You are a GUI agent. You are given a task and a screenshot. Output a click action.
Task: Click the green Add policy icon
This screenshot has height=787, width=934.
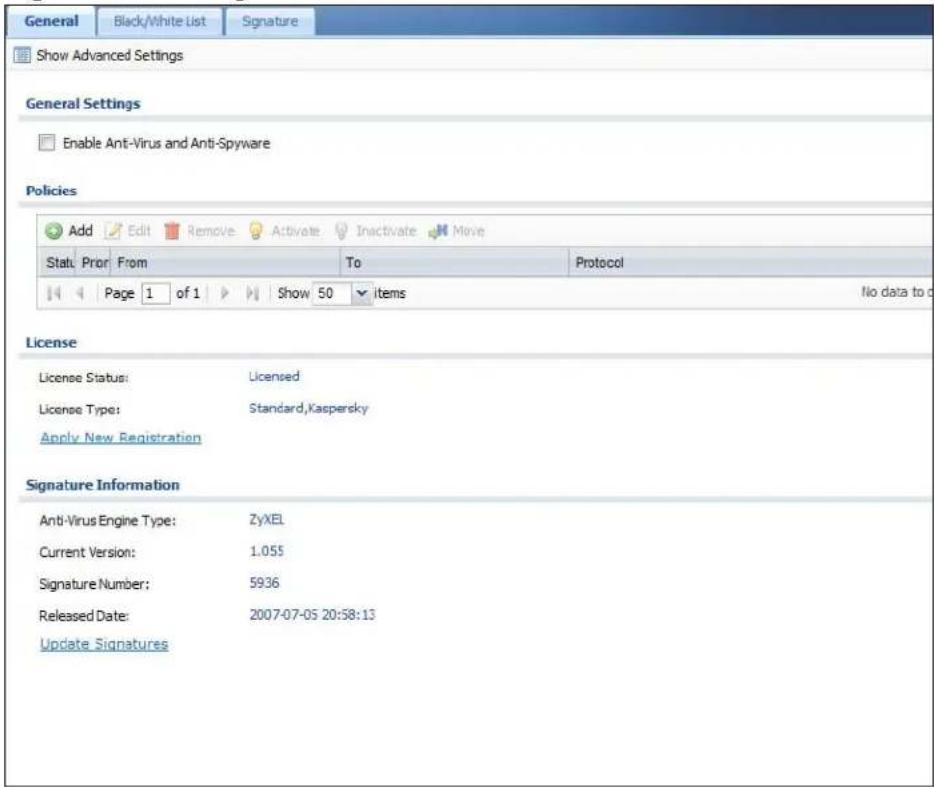pyautogui.click(x=54, y=231)
